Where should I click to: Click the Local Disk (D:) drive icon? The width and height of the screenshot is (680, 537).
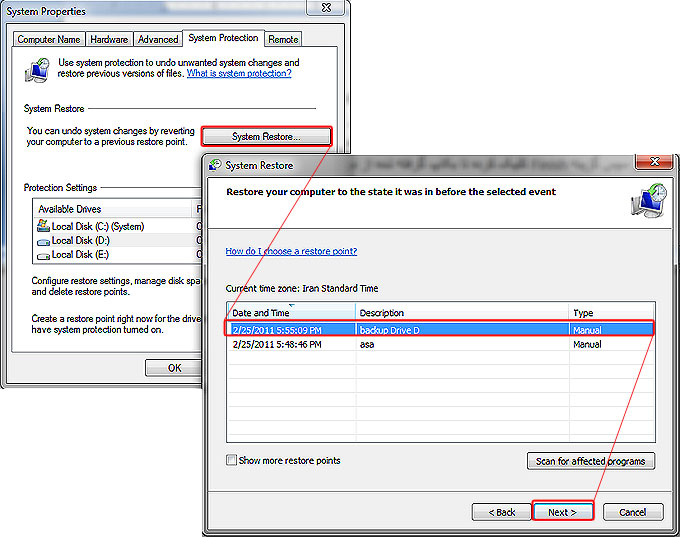(x=43, y=241)
